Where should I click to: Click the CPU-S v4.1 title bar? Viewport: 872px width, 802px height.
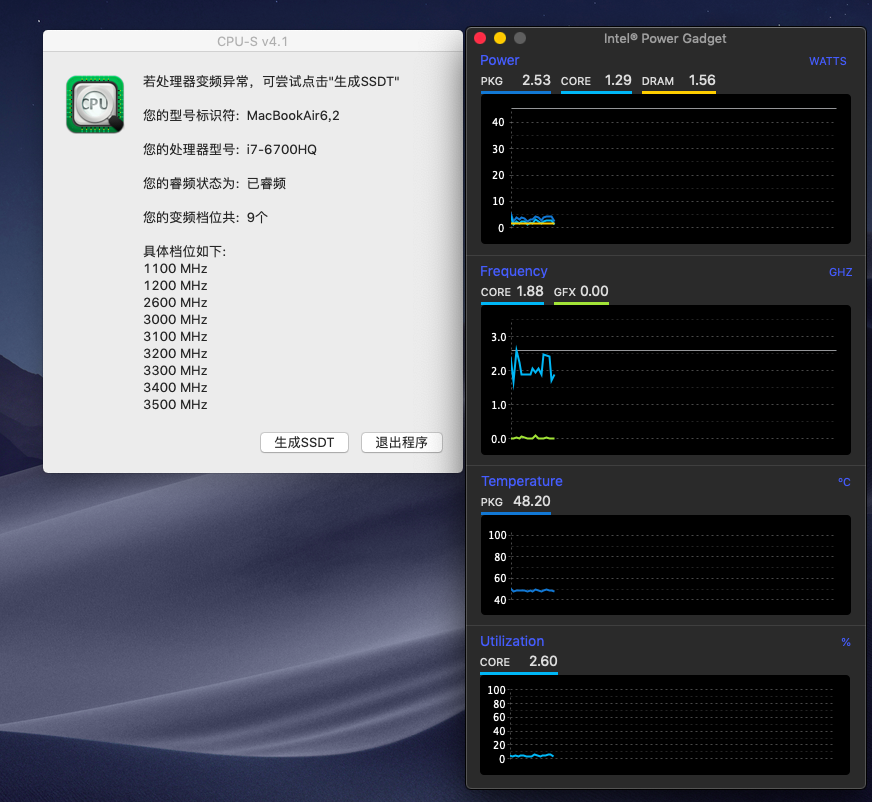pos(252,41)
